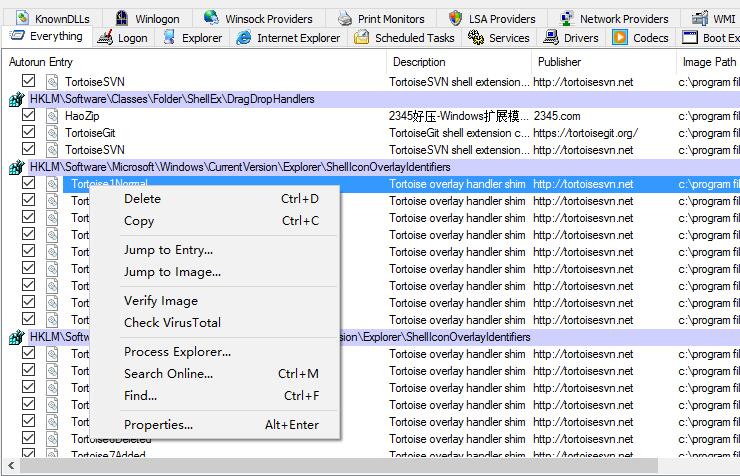Click the Services gears icon
Screen dimensions: 740x476
(476, 37)
